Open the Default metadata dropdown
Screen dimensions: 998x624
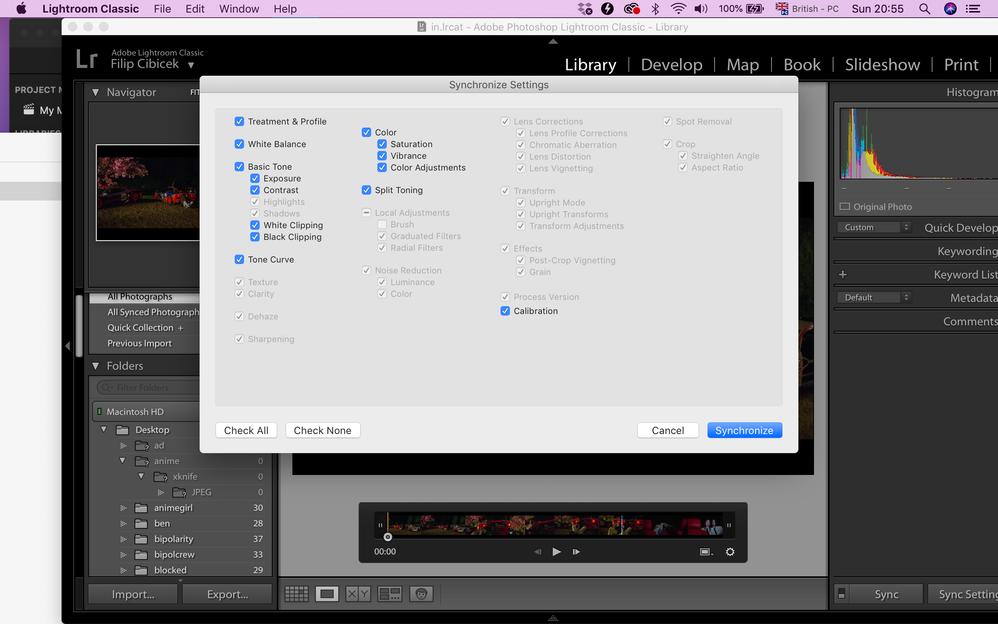[x=874, y=297]
